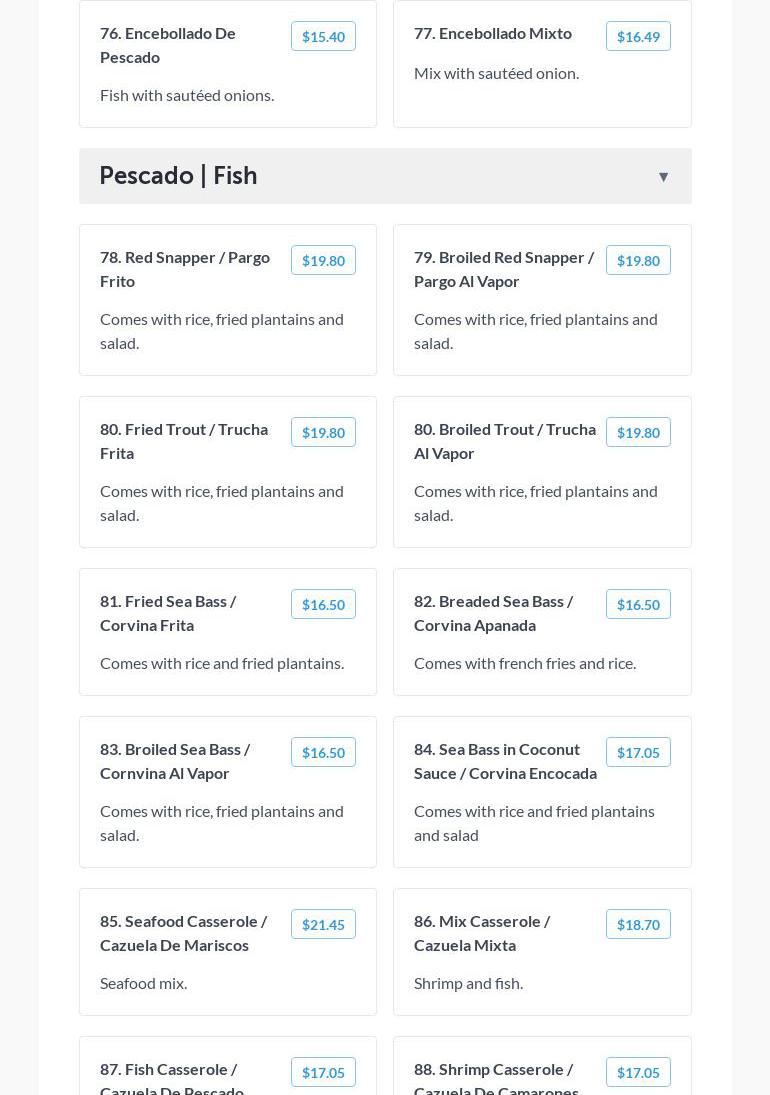This screenshot has width=770, height=1095.
Task: Open 80. Fried Trout / Trucha Frita
Action: 184,441
